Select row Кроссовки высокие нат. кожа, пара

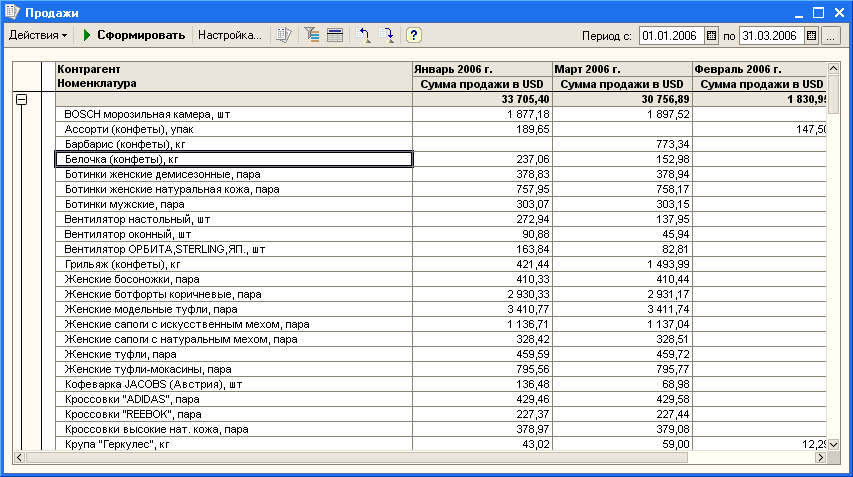(x=234, y=429)
